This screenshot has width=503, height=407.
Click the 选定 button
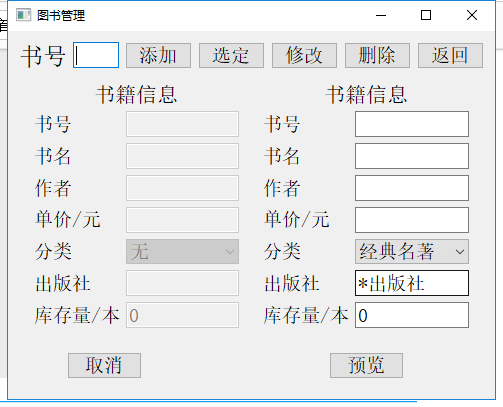coord(231,55)
